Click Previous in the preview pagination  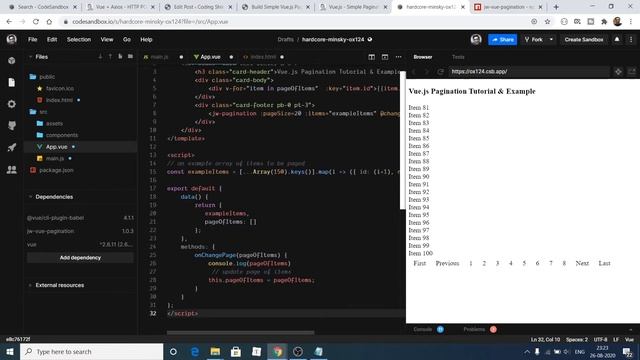click(447, 263)
